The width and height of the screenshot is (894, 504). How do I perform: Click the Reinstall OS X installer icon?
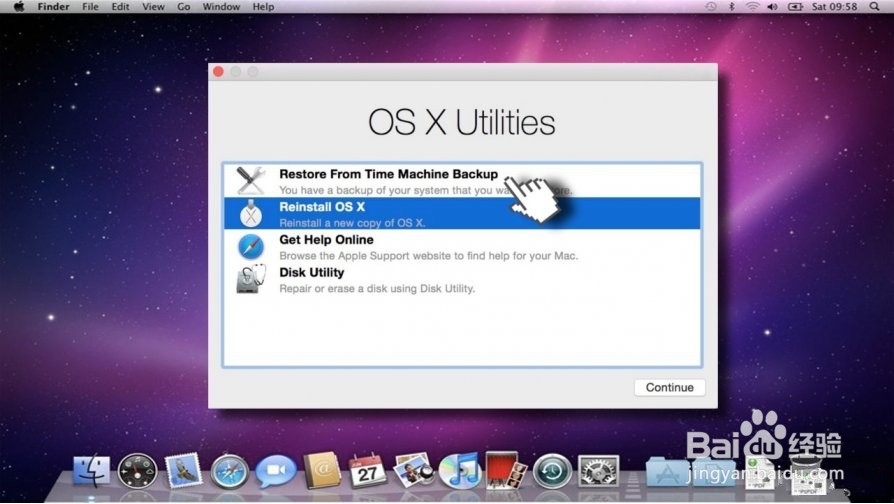tap(250, 214)
